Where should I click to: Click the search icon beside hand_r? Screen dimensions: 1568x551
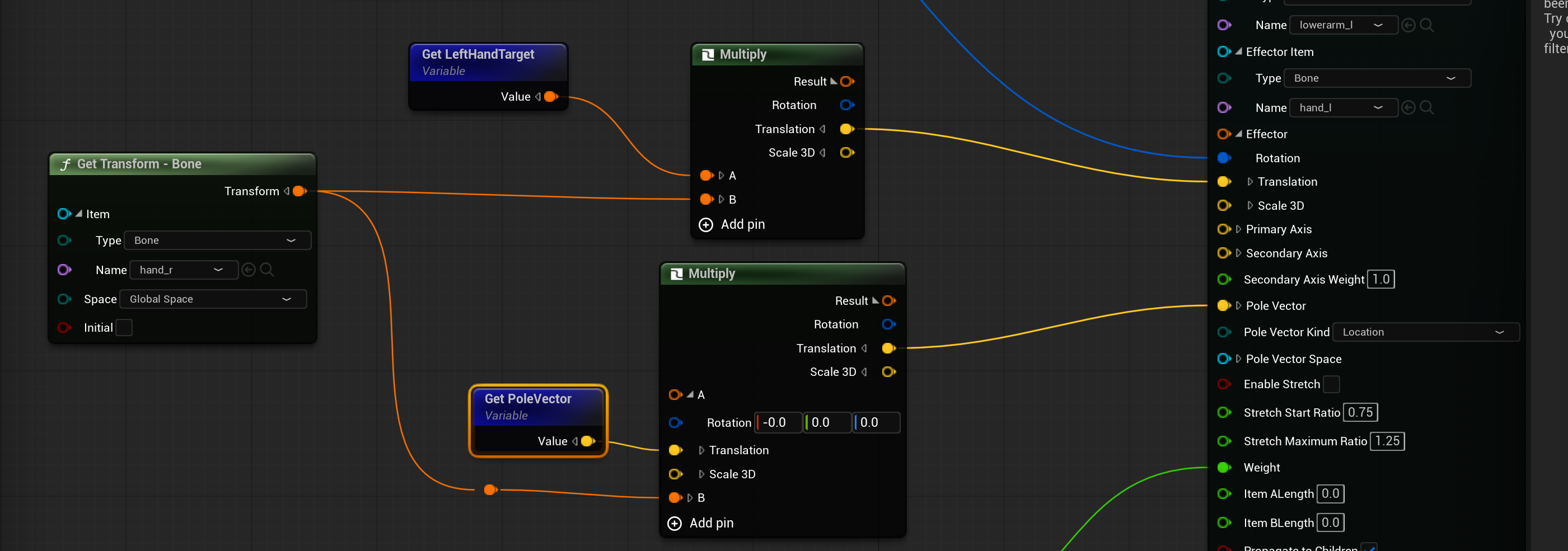(266, 270)
